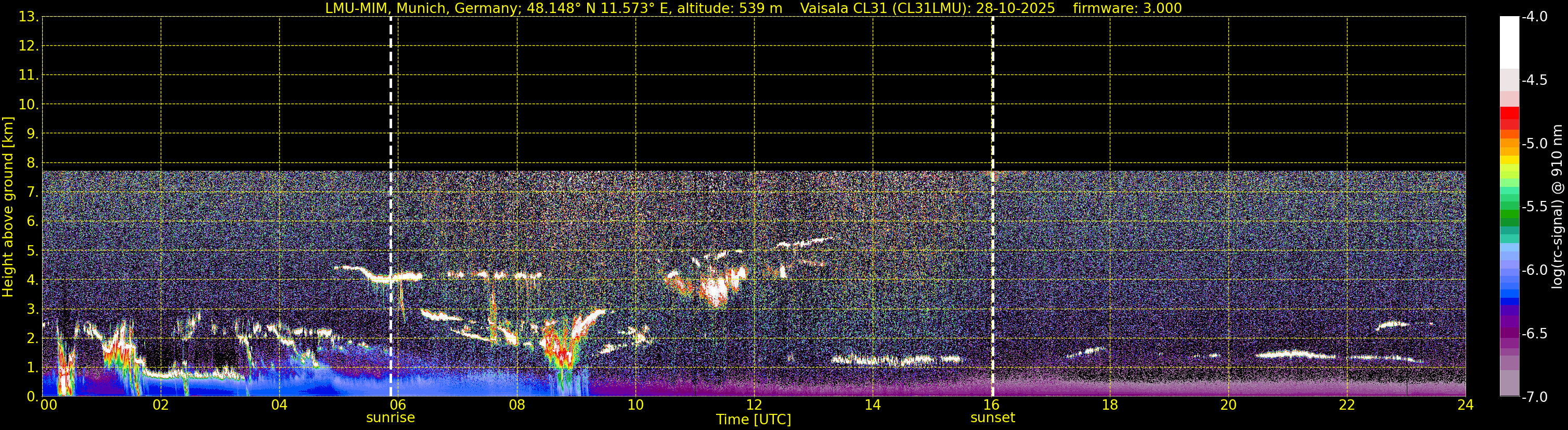Viewport: 1568px width, 430px height.
Task: Click the '10' time axis tick
Action: (x=636, y=405)
